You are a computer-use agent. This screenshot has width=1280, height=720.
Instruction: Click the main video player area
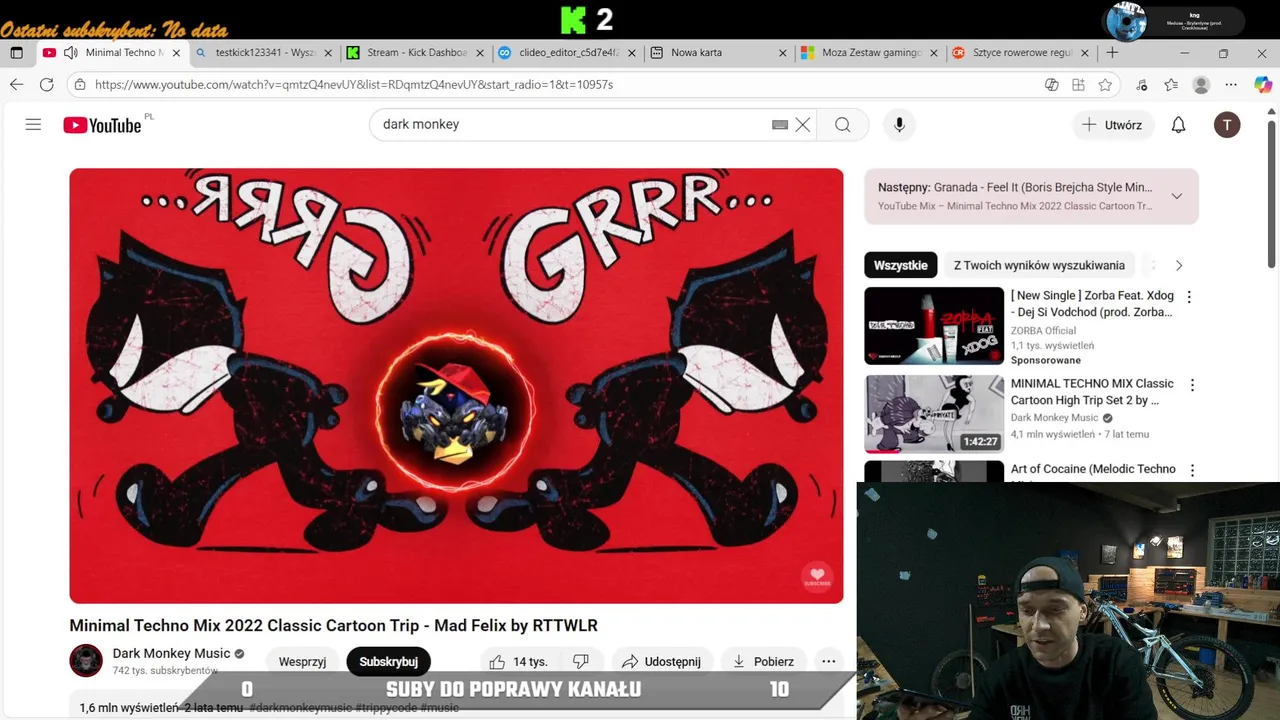pyautogui.click(x=456, y=385)
